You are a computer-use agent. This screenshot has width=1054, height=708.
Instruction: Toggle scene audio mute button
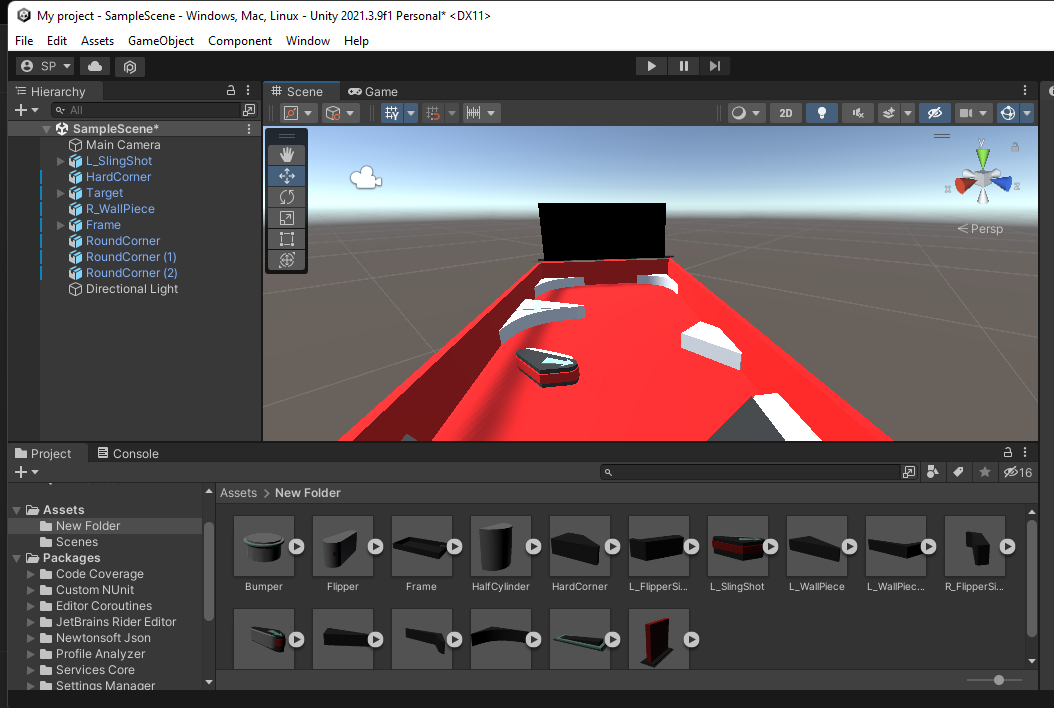click(857, 113)
